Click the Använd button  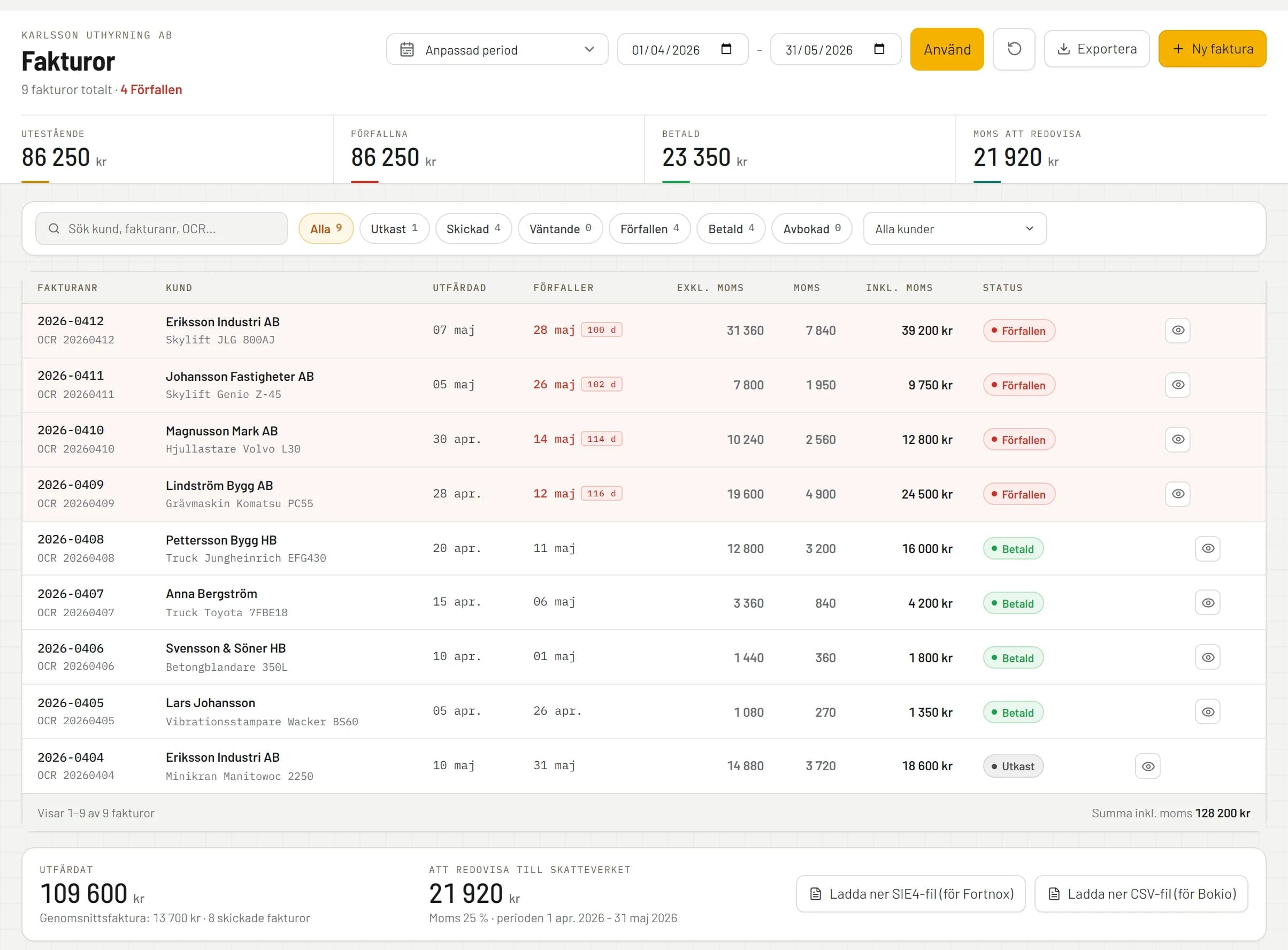(947, 49)
